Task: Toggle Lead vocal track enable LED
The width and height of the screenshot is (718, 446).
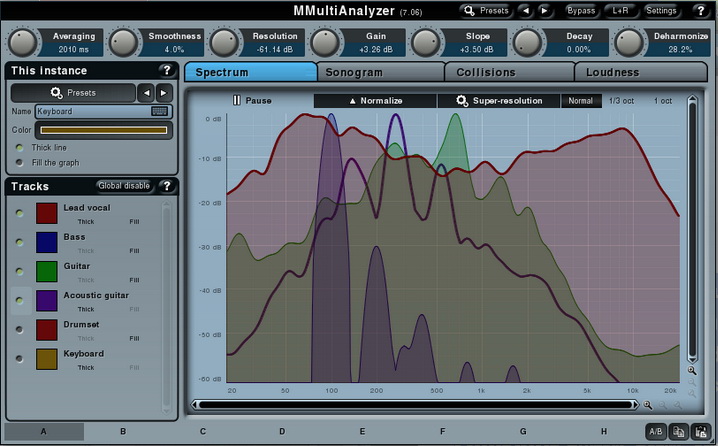Action: tap(19, 213)
